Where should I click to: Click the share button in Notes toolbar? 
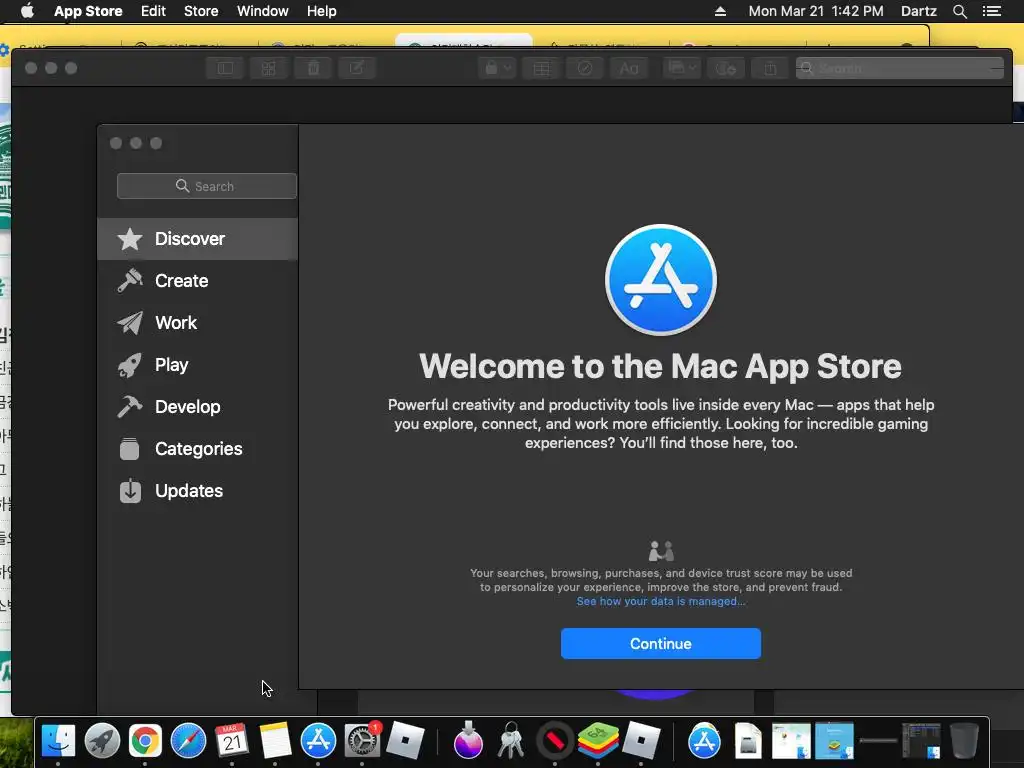coord(770,68)
